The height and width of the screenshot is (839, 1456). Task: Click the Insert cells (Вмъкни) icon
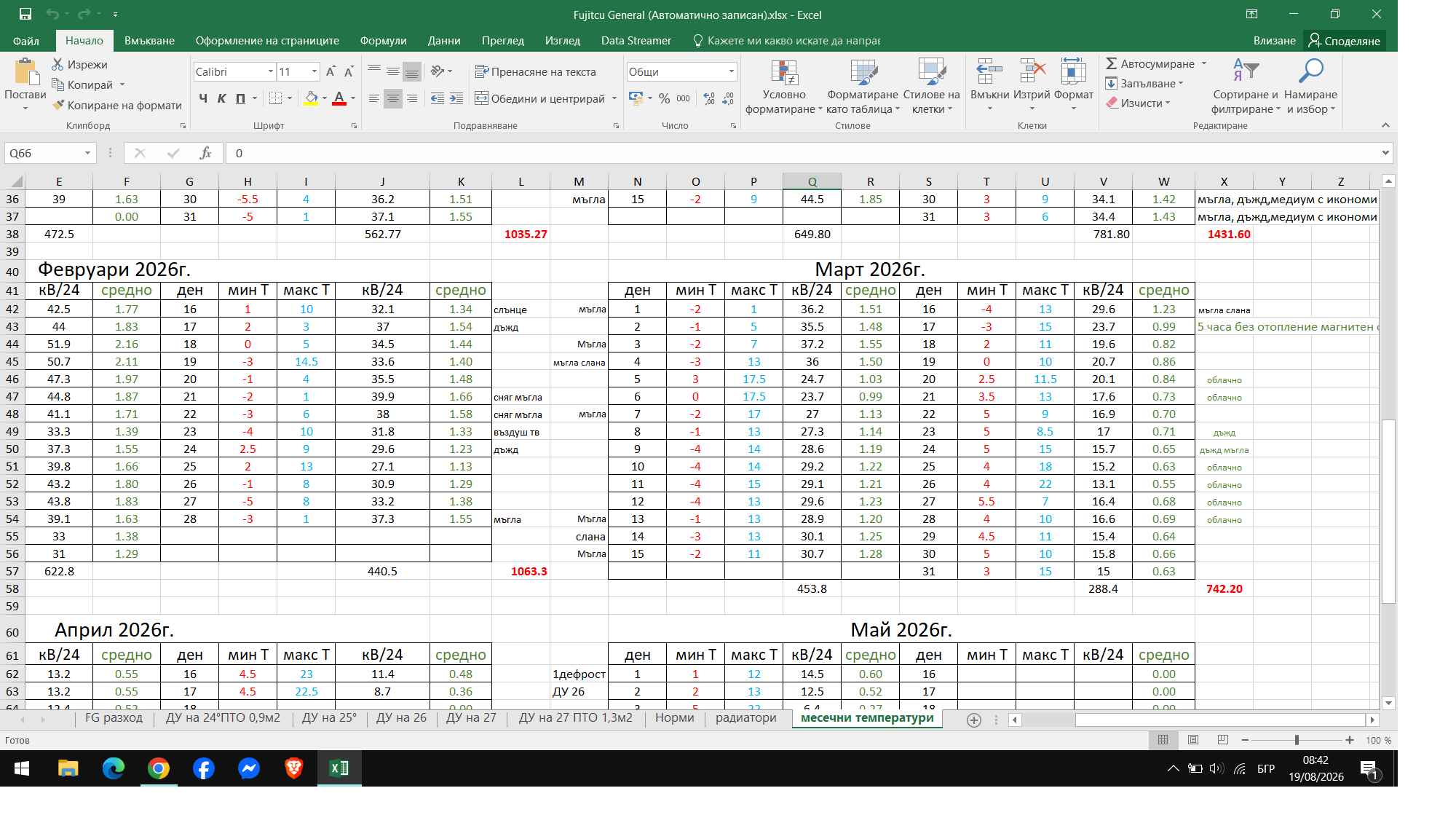989,71
